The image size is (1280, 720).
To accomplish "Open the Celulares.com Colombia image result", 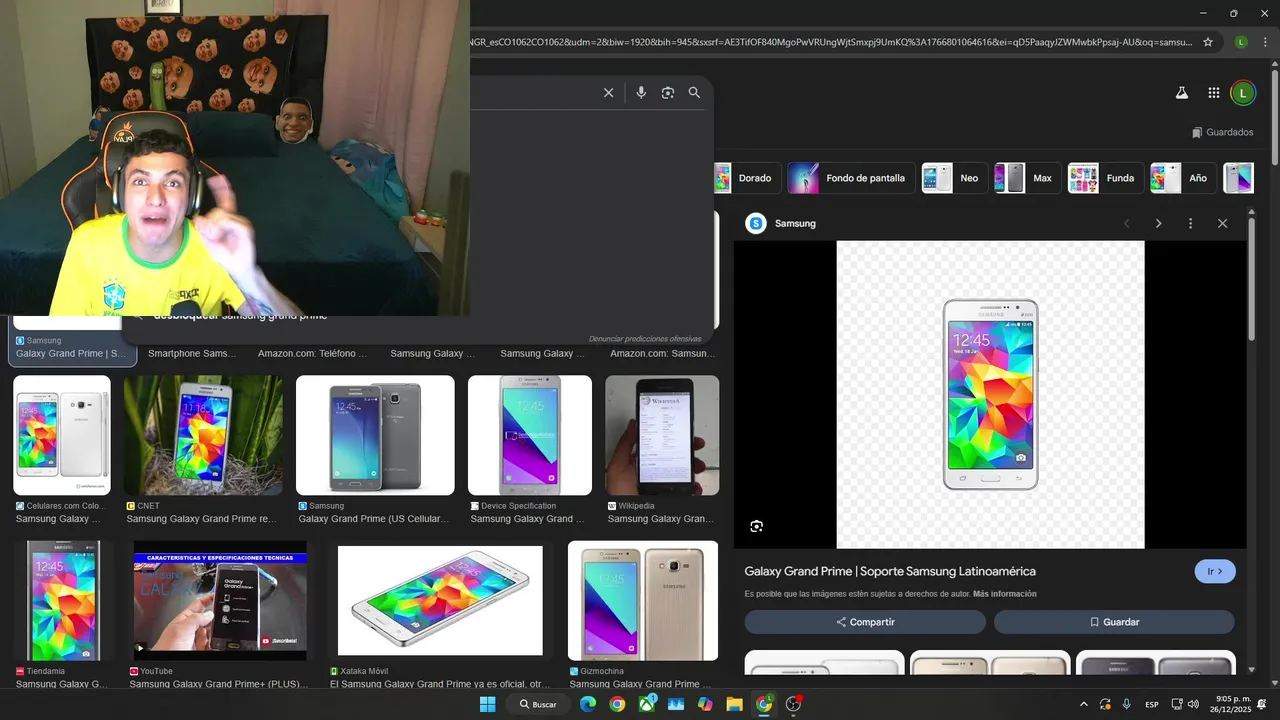I will pos(62,435).
